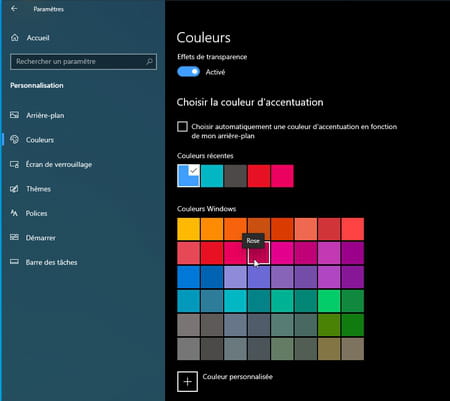Click the search magnifier icon
The image size is (450, 401).
tap(149, 61)
